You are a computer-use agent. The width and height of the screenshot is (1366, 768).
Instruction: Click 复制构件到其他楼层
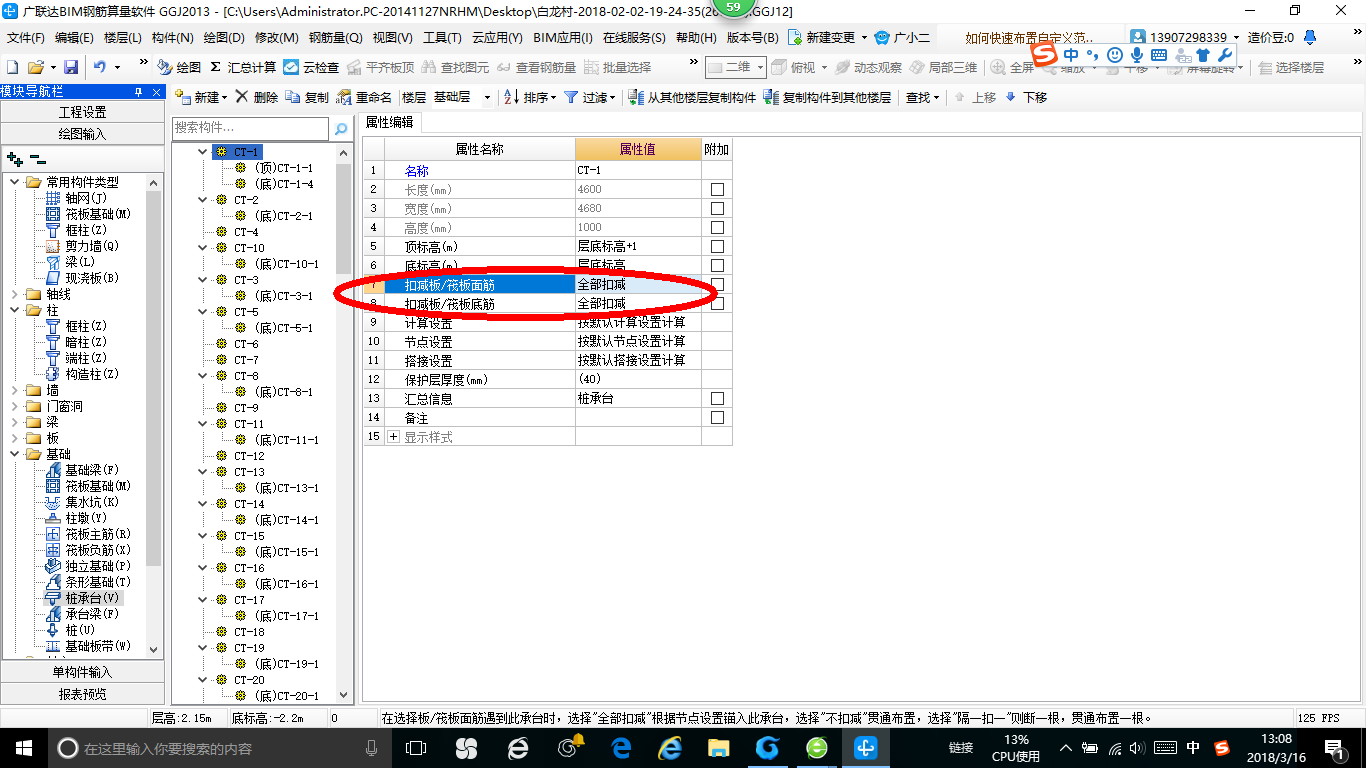[x=826, y=97]
